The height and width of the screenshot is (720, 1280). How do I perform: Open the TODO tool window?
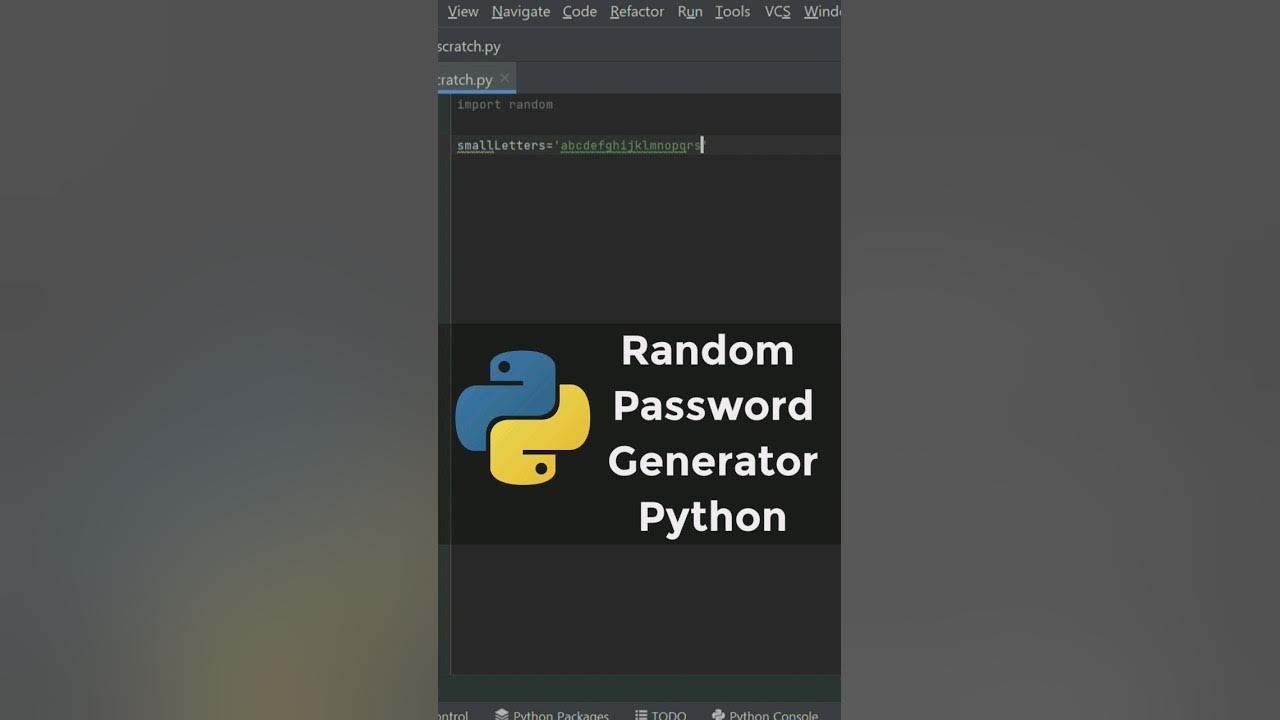pyautogui.click(x=660, y=714)
